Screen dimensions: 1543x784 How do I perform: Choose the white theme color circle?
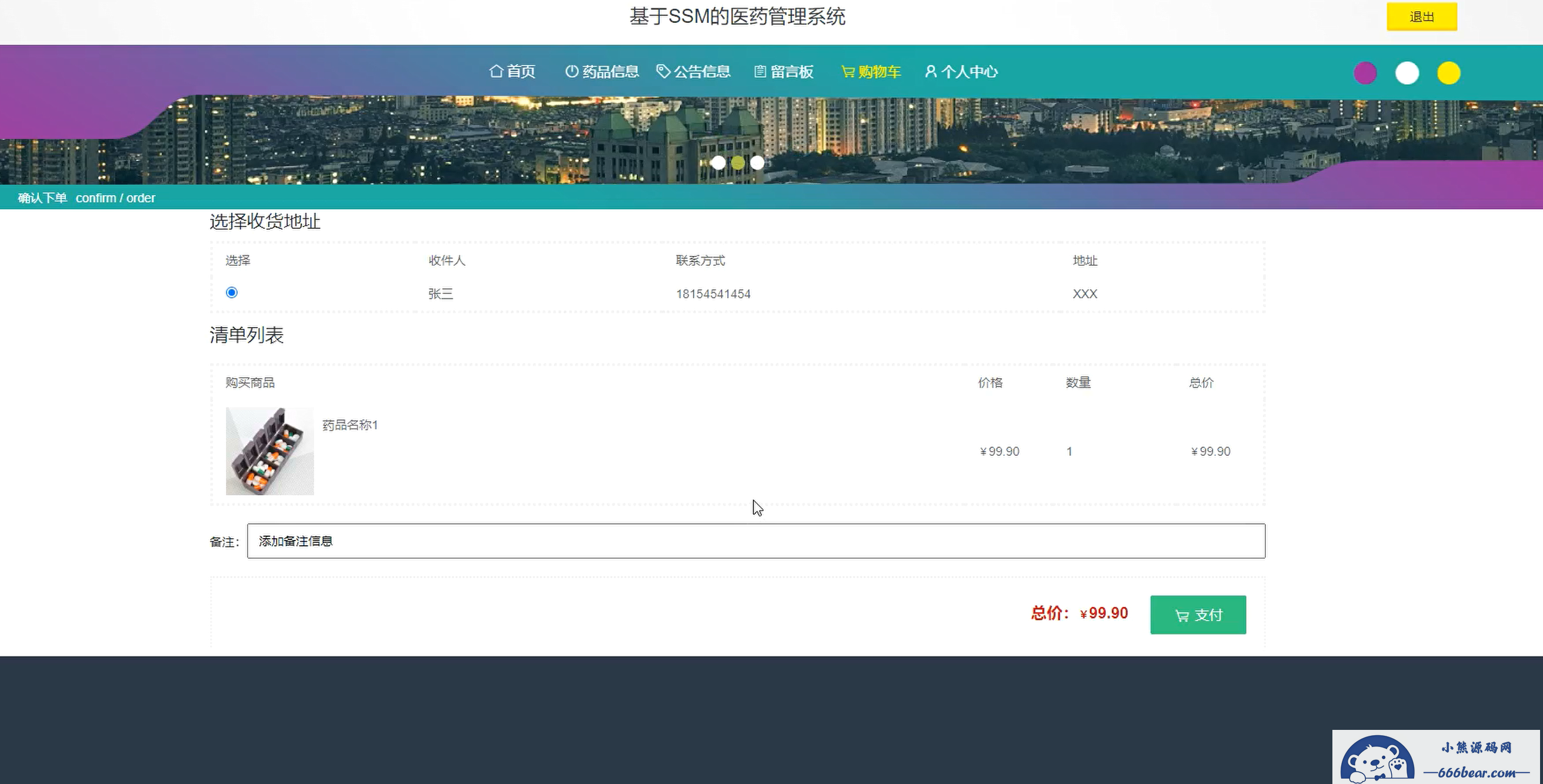(x=1407, y=73)
